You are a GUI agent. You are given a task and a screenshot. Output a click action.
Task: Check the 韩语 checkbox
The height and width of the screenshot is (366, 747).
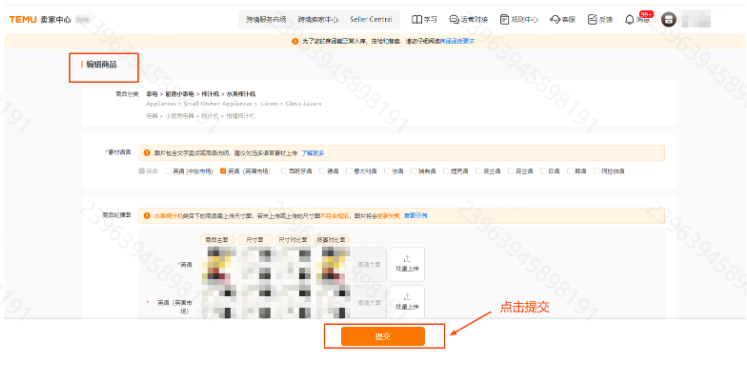(x=570, y=171)
